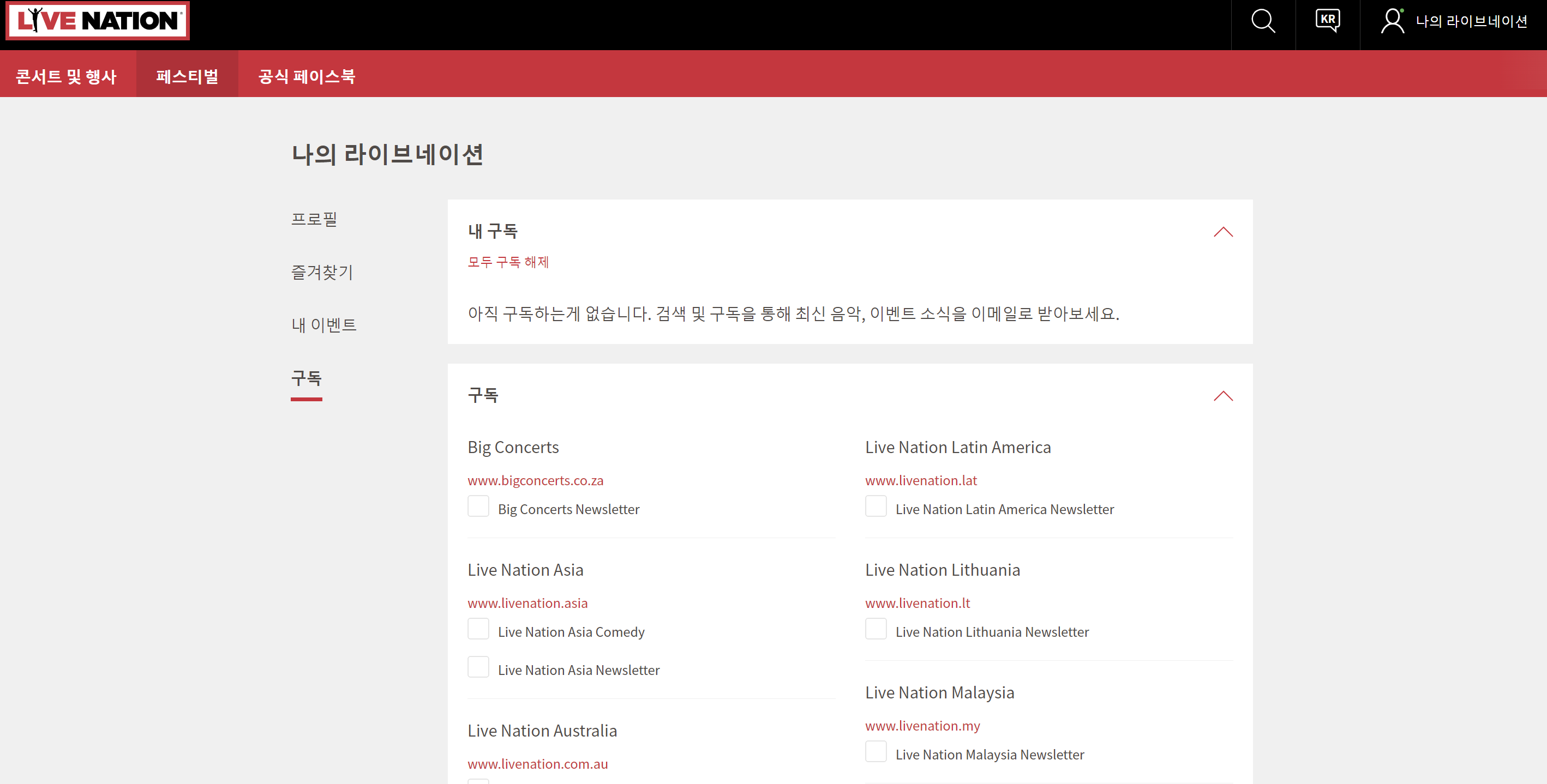Open the 콘서트 및 행사 menu
This screenshot has height=784, width=1547.
click(66, 76)
